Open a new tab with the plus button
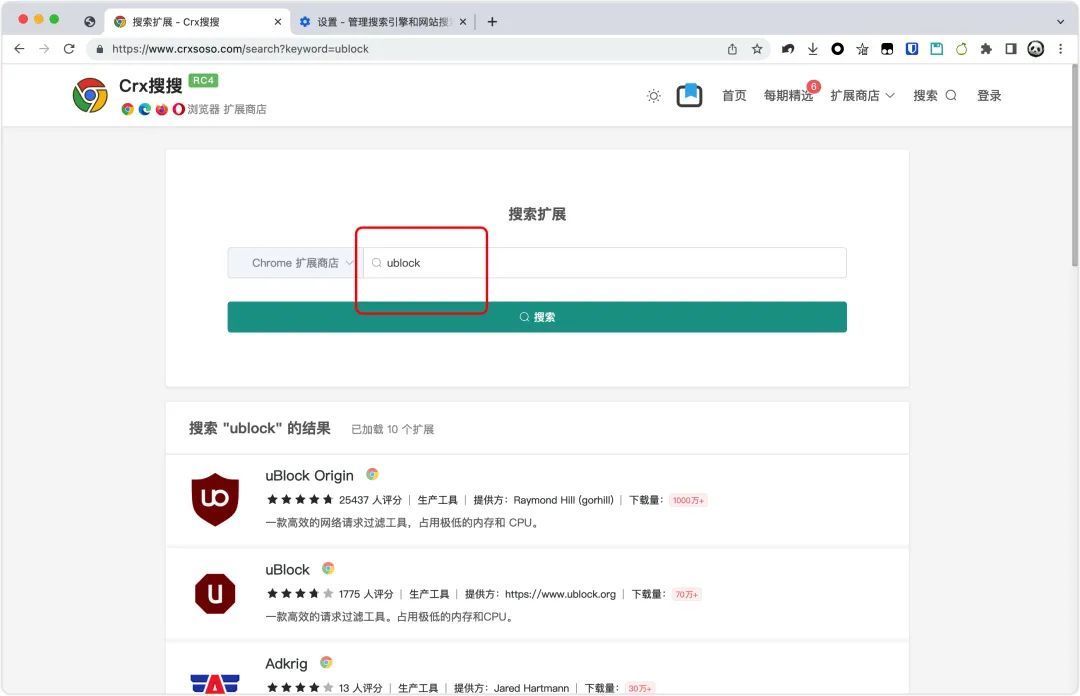This screenshot has width=1080, height=696. click(x=492, y=22)
